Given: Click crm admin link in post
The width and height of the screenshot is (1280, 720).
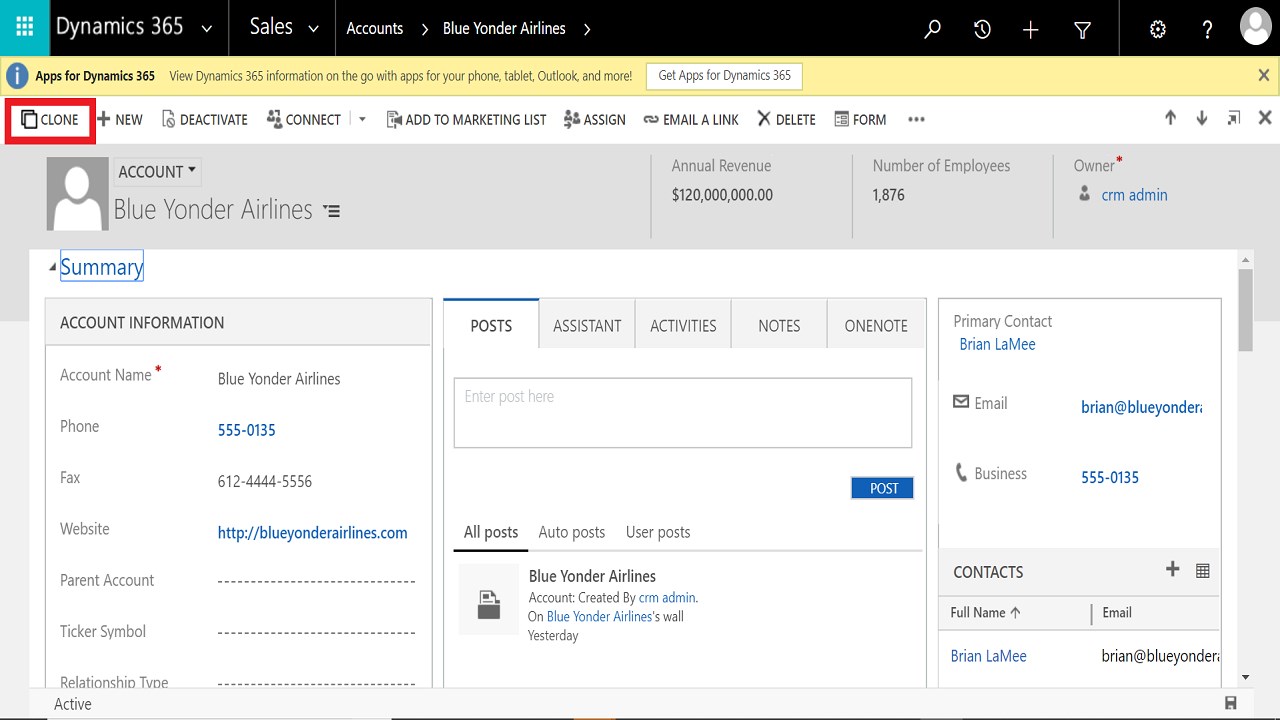Looking at the screenshot, I should (667, 598).
